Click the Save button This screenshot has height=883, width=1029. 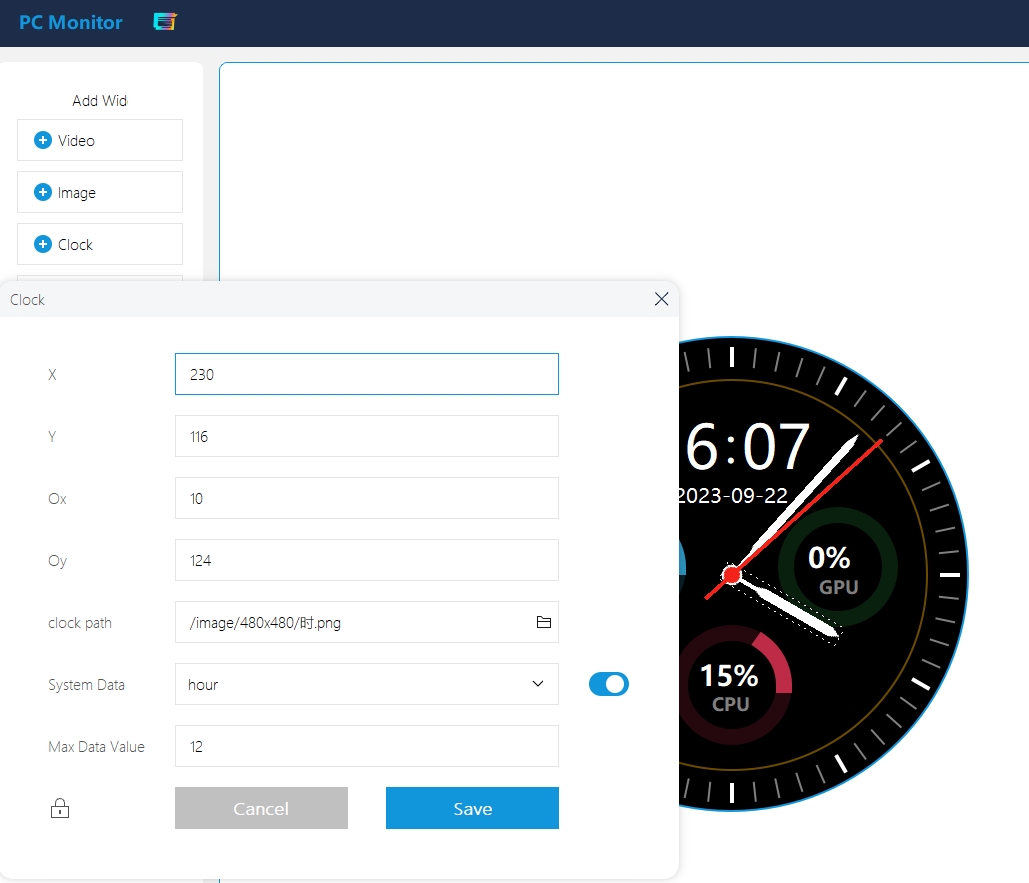click(x=472, y=808)
